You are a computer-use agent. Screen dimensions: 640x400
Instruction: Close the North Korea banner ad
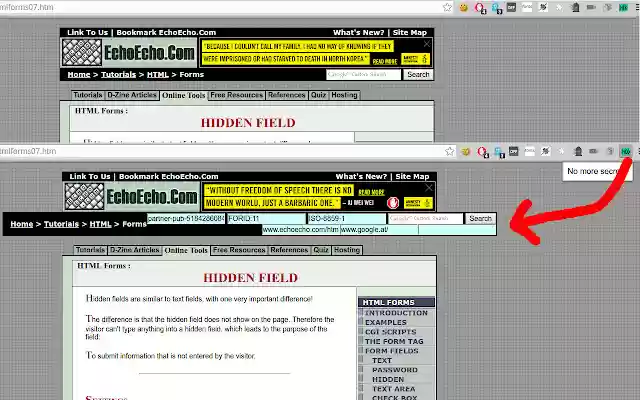pyautogui.click(x=427, y=44)
